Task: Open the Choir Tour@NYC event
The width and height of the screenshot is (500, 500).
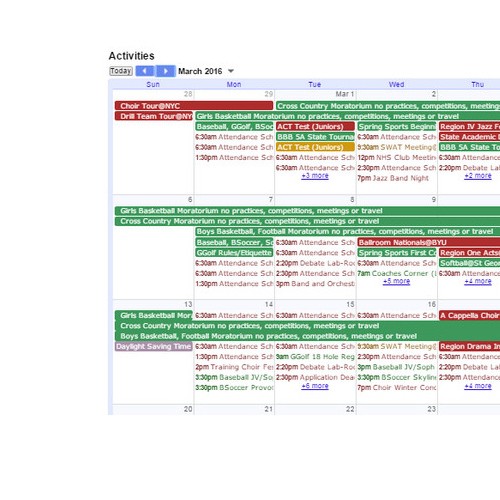Action: [x=194, y=106]
